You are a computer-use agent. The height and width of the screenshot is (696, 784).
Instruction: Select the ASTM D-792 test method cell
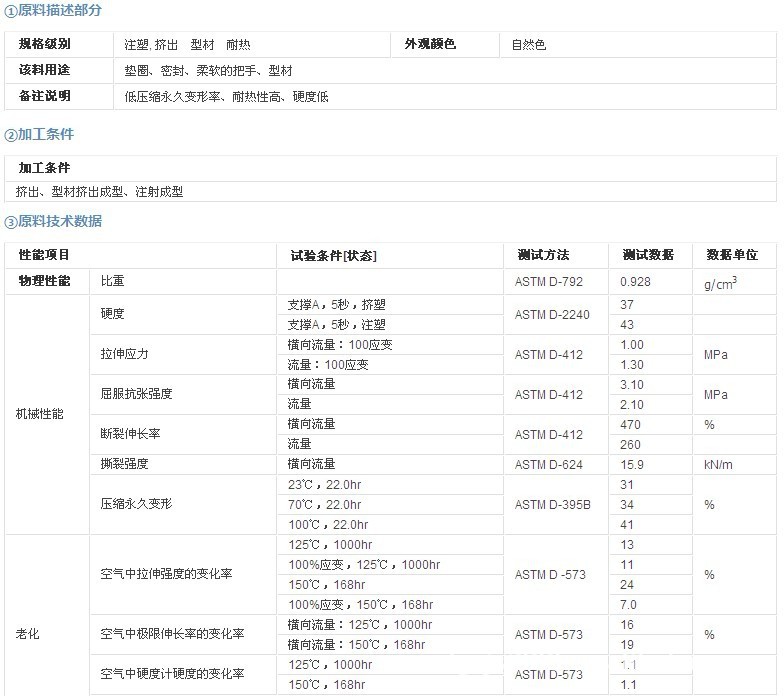[x=548, y=282]
